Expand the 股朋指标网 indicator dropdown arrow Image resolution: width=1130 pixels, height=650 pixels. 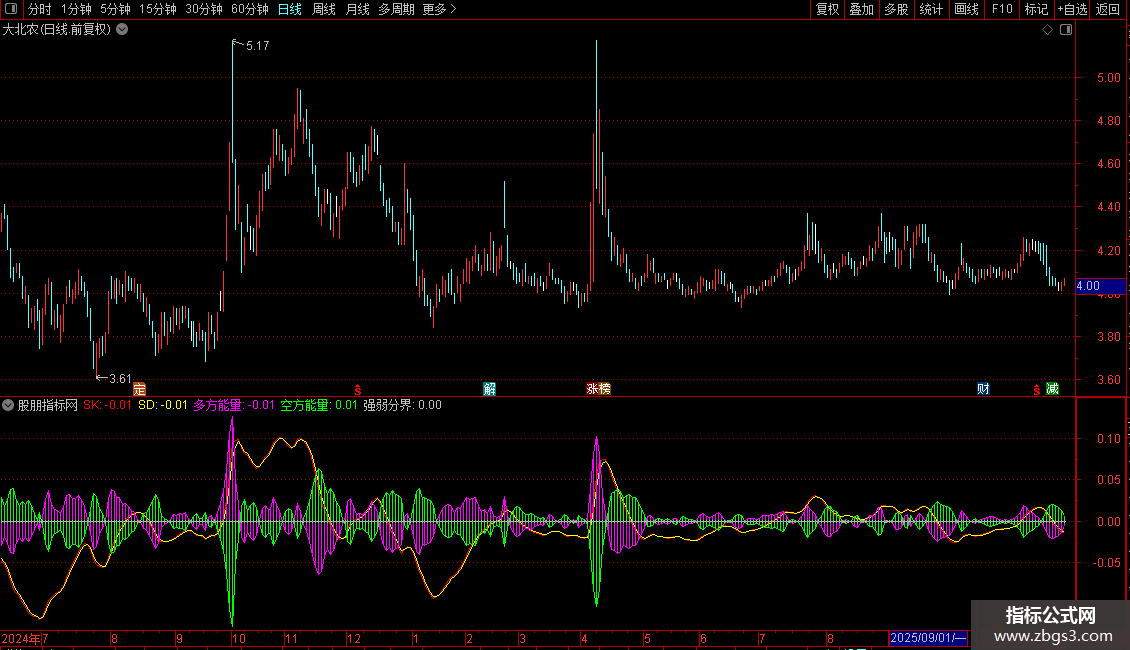[x=8, y=405]
